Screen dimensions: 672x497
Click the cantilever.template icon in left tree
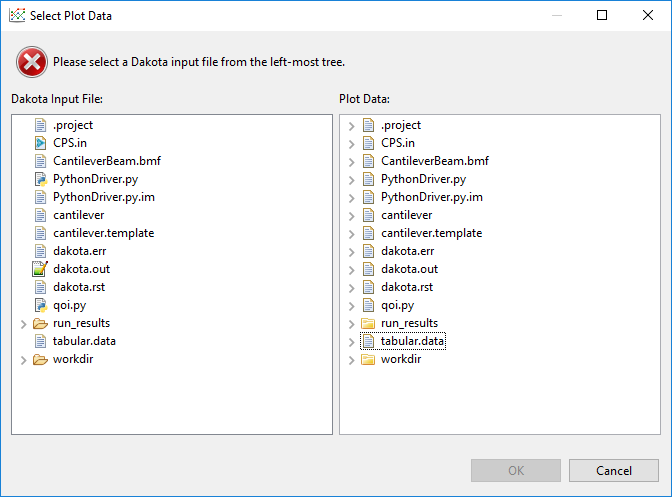40,233
